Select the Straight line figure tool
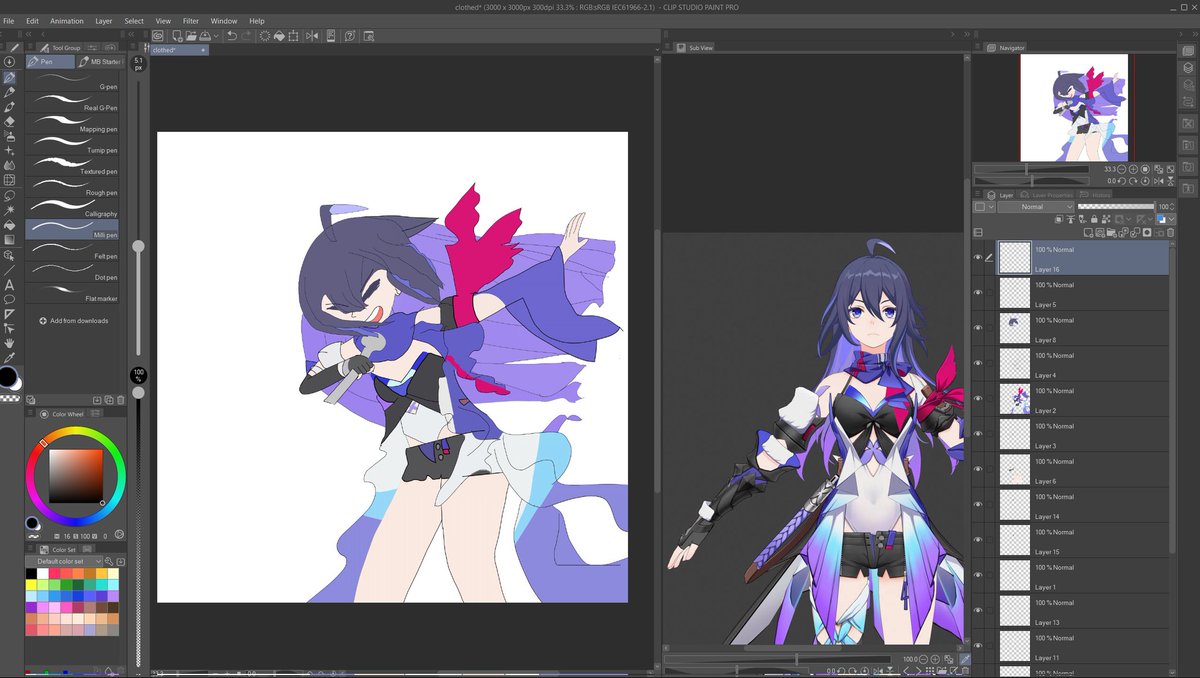This screenshot has width=1200, height=678. 9,270
